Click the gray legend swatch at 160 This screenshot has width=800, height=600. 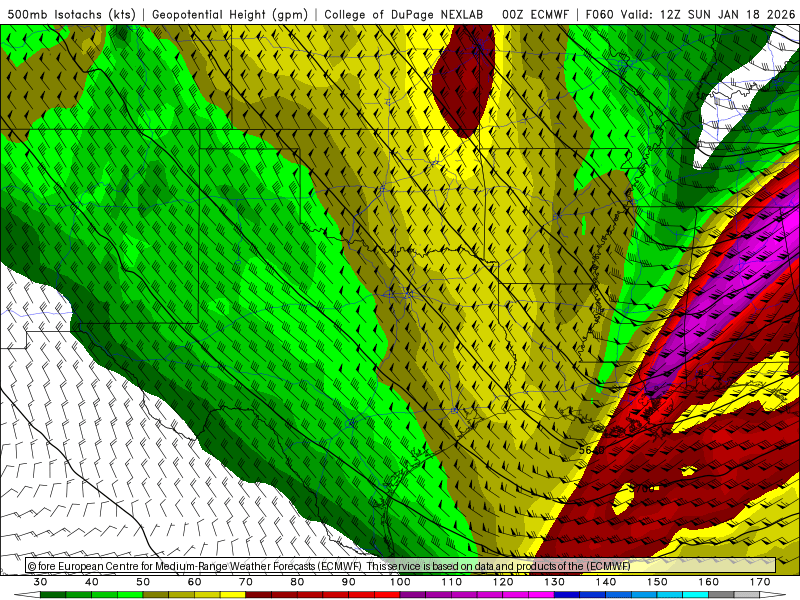tap(721, 595)
